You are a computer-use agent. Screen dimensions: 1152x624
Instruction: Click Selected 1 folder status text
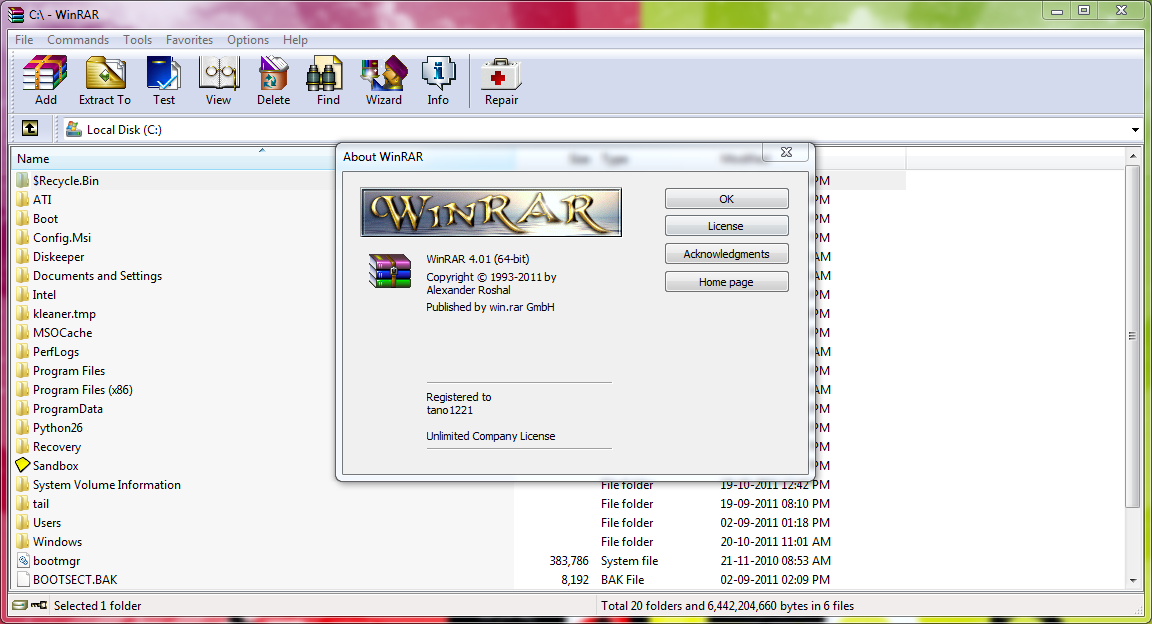[97, 606]
